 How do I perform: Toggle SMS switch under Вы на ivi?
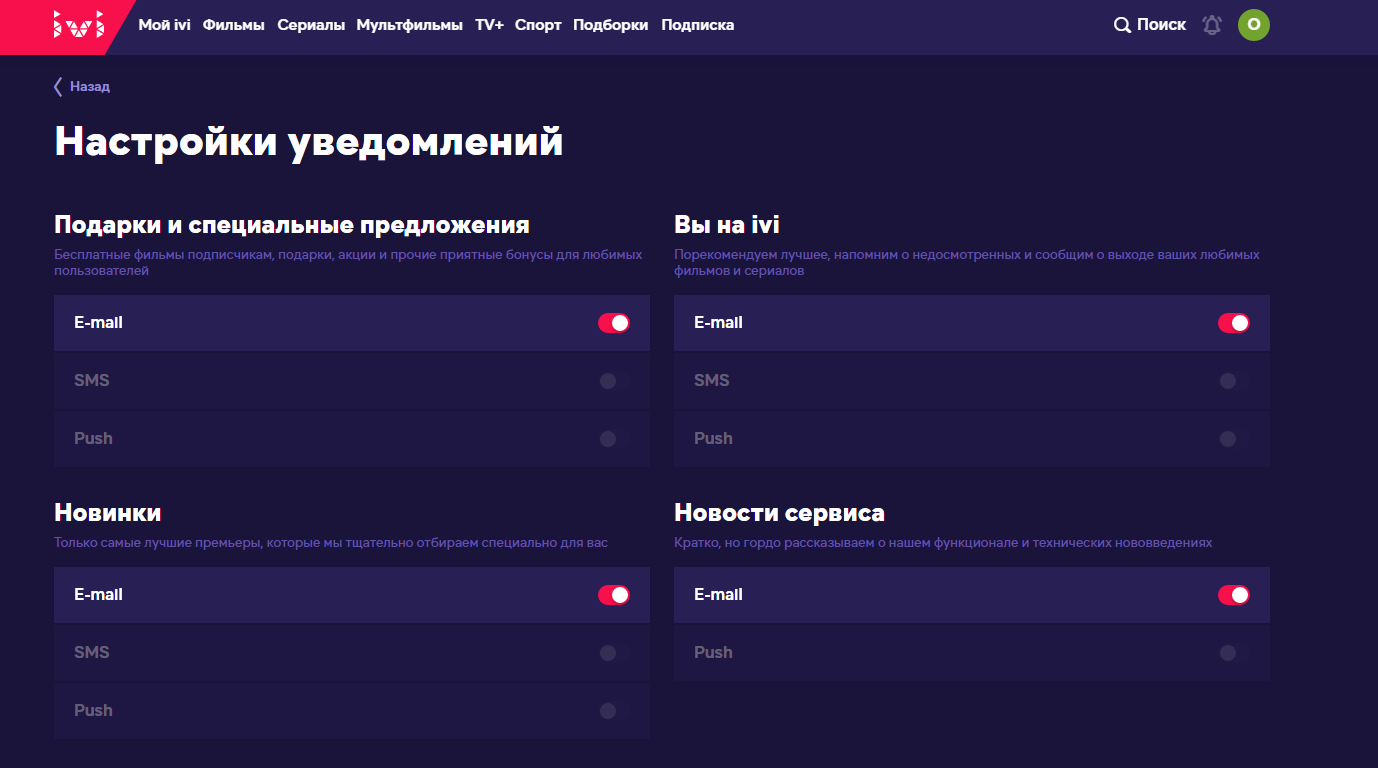[1234, 381]
